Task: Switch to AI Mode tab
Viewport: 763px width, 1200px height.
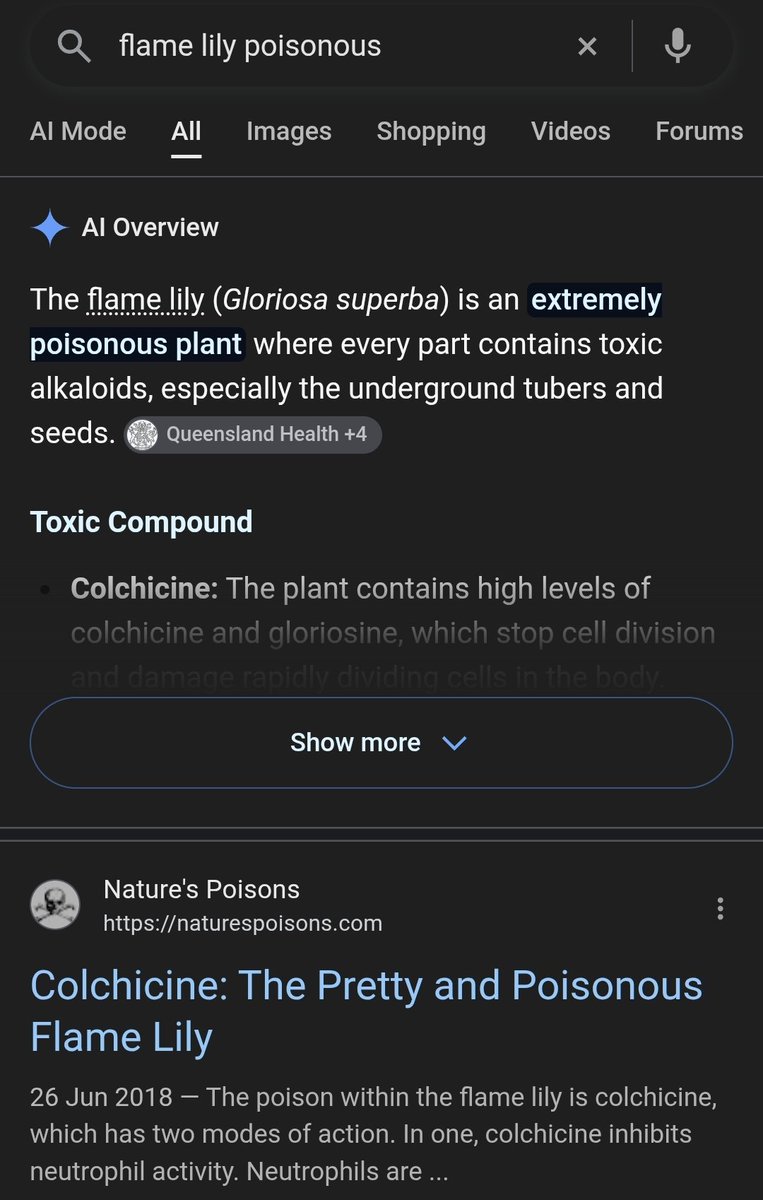Action: click(78, 131)
